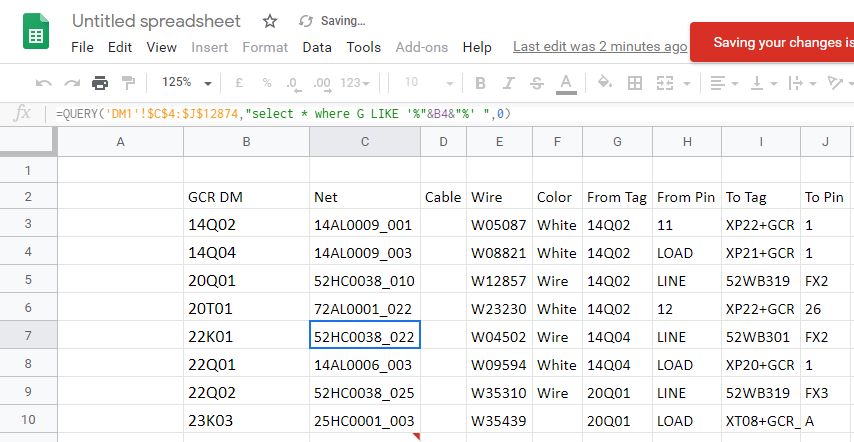Open the View menu
The image size is (854, 442).
[x=161, y=47]
